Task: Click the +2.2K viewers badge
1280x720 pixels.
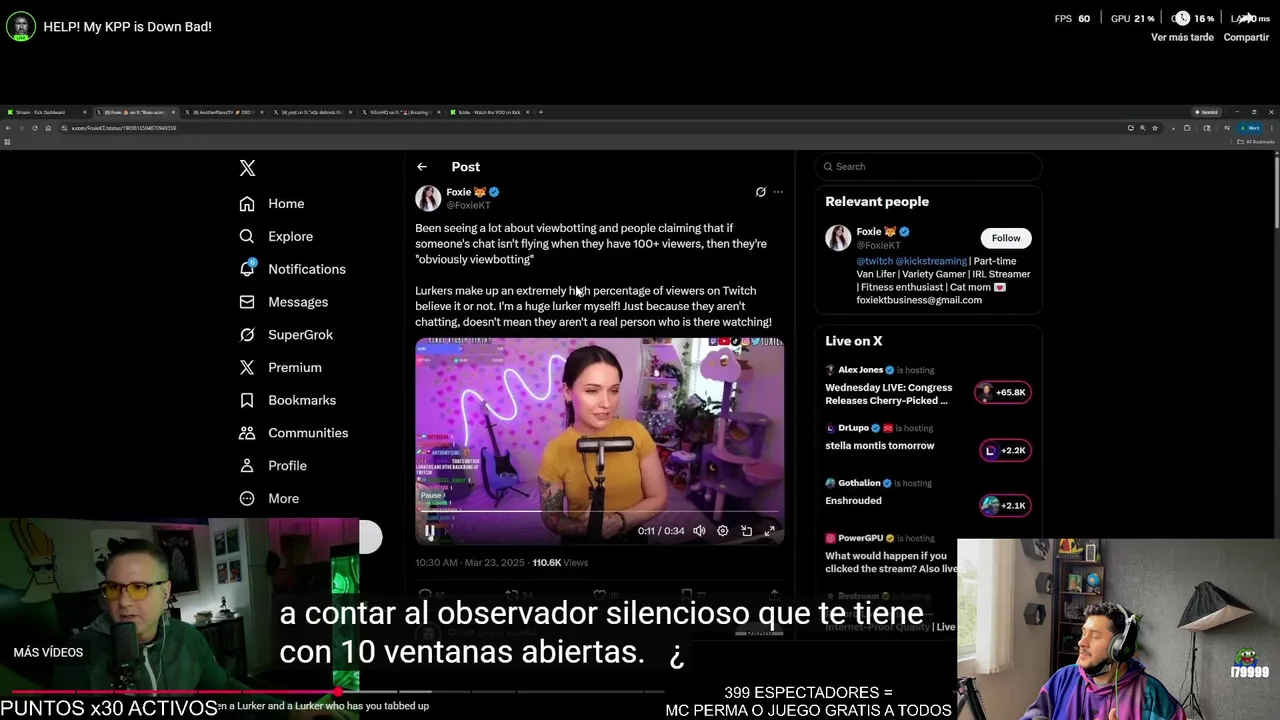Action: (x=1004, y=450)
